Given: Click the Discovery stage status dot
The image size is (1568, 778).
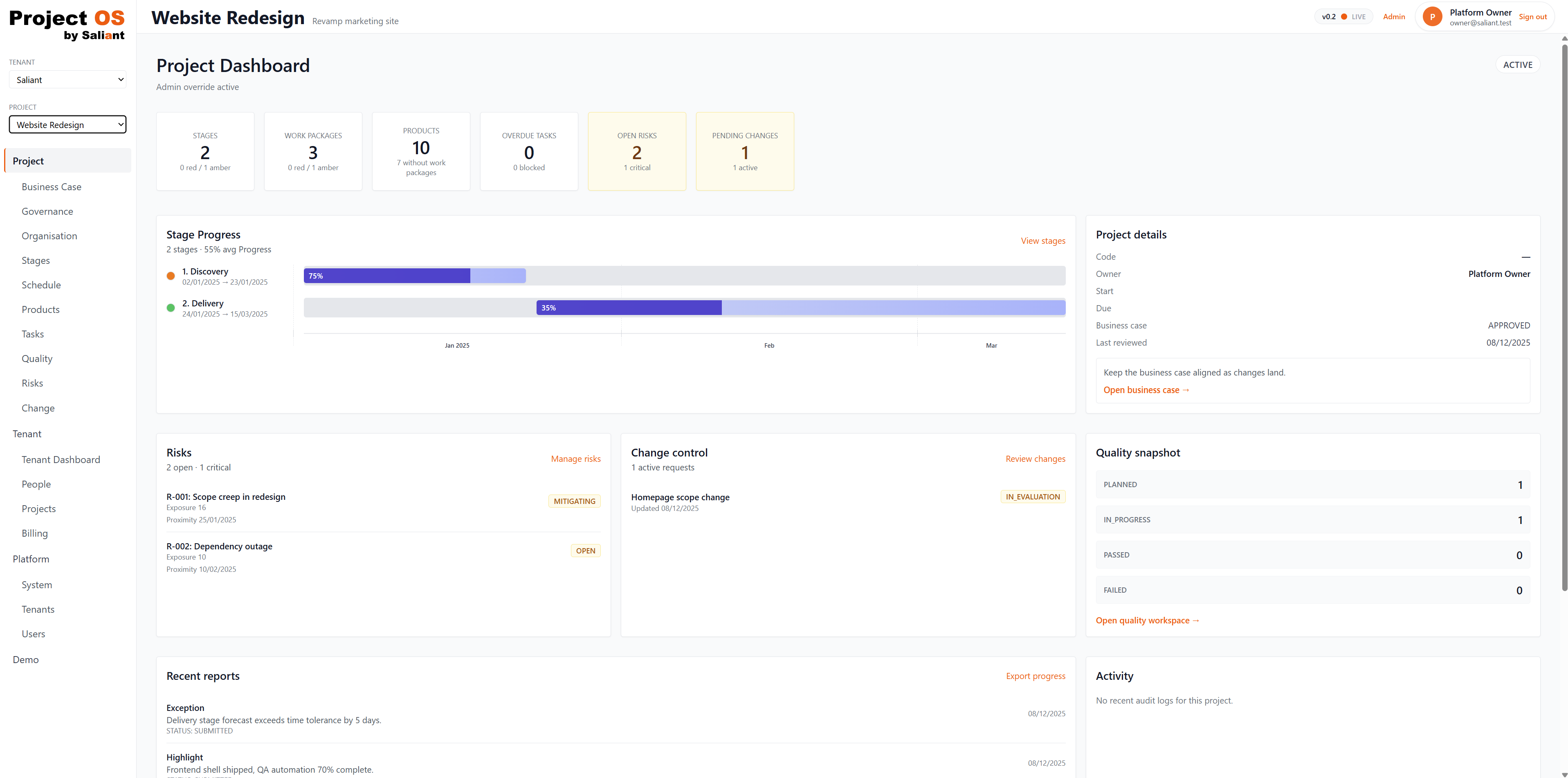Looking at the screenshot, I should click(171, 276).
